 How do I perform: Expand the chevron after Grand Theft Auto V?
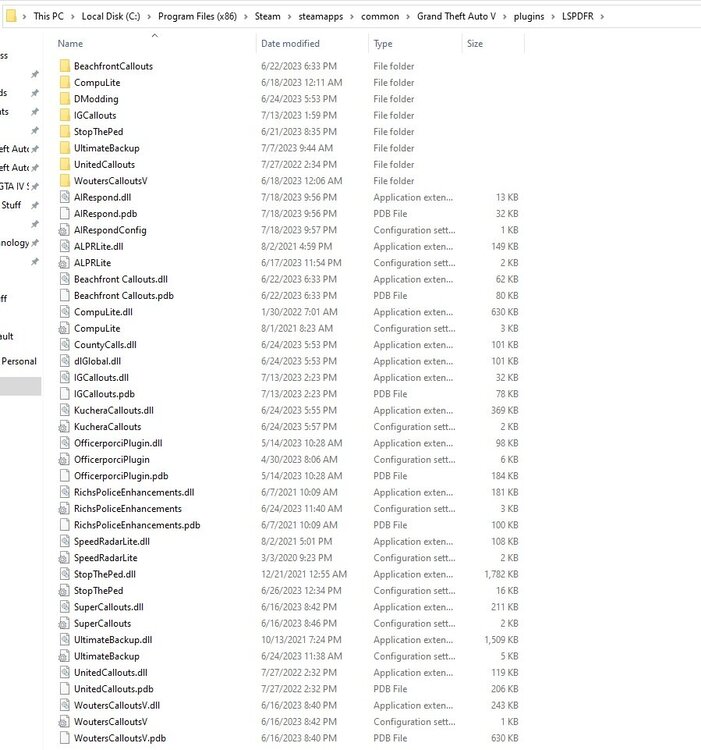[504, 17]
